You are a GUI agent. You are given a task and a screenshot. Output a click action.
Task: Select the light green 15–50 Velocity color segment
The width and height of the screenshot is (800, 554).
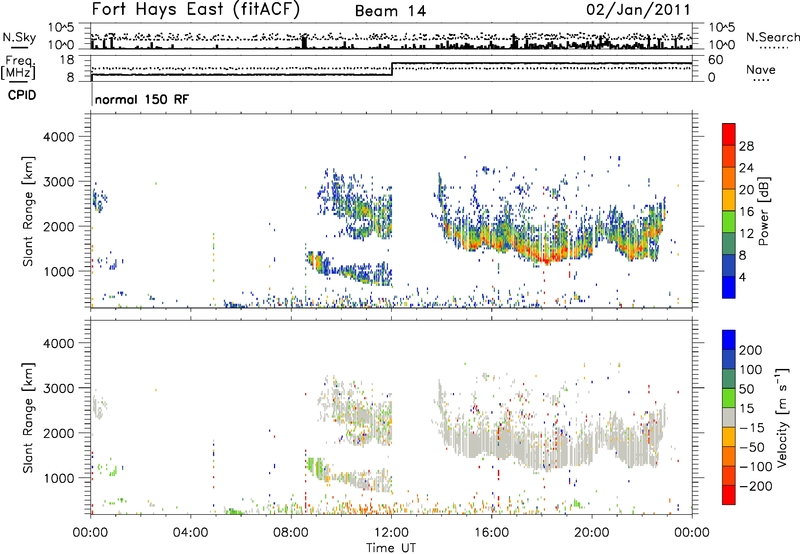tap(729, 398)
